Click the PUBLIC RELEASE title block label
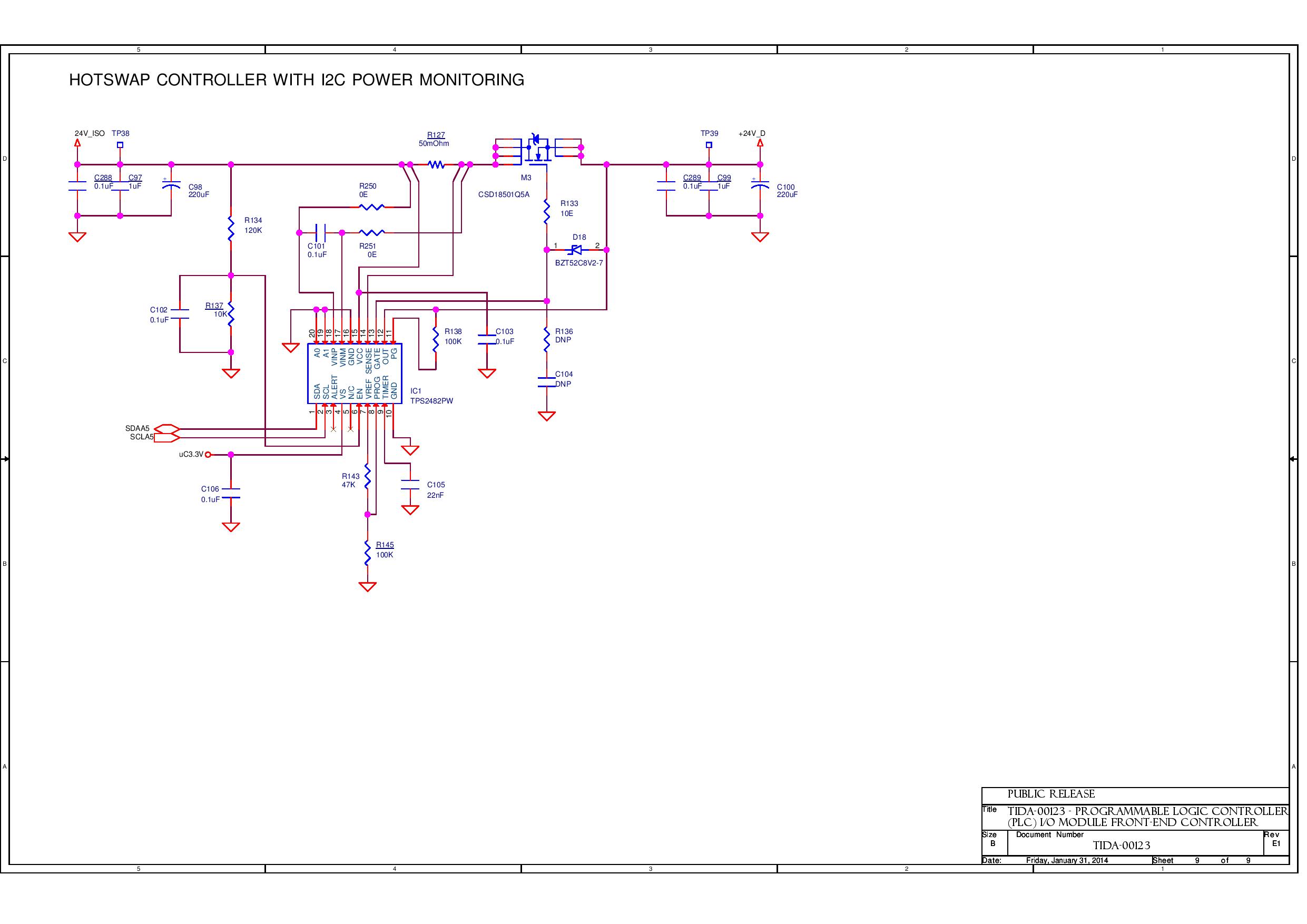 1051,794
